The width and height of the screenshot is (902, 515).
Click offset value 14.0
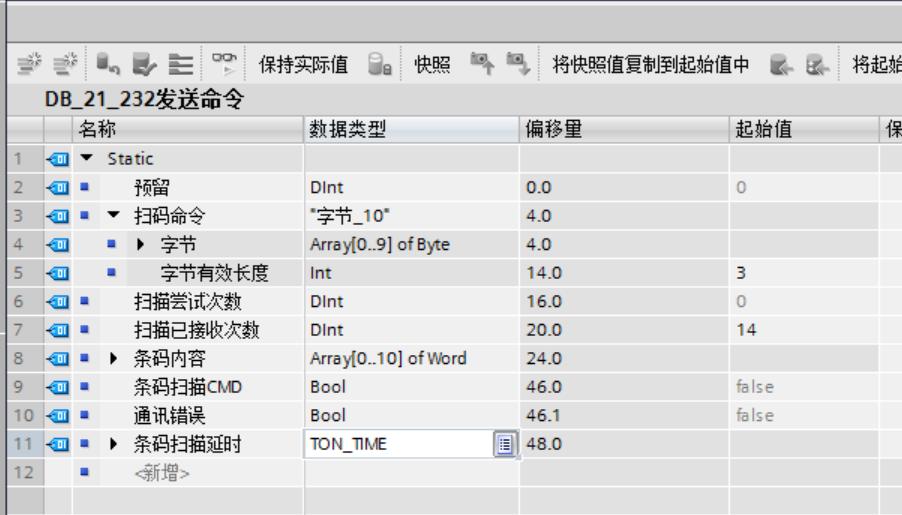pyautogui.click(x=544, y=273)
